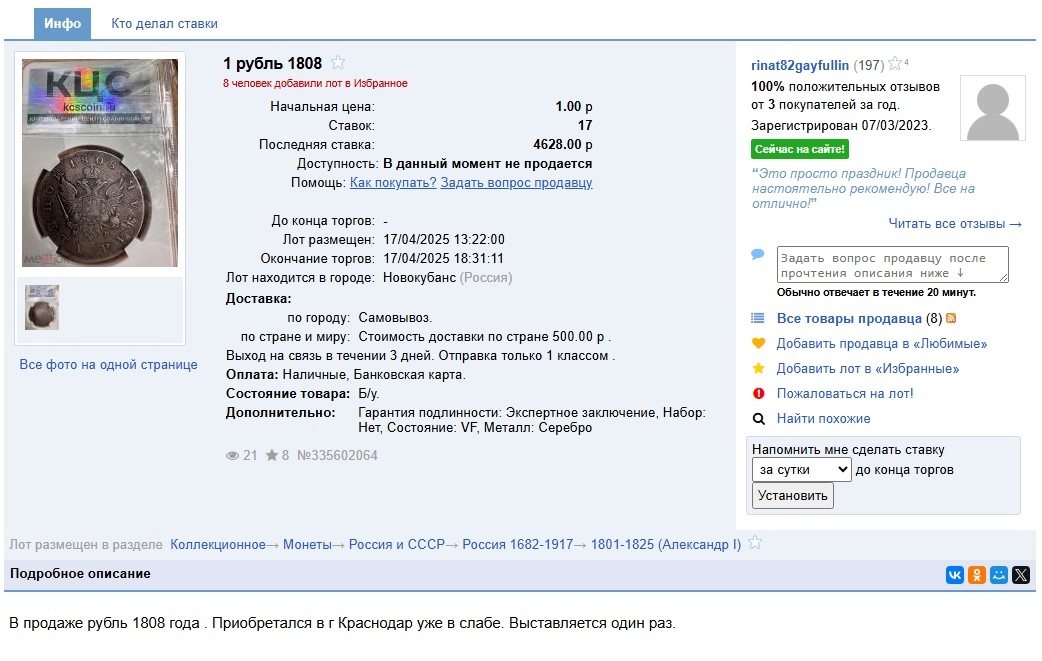Click the seller question text field

892,265
